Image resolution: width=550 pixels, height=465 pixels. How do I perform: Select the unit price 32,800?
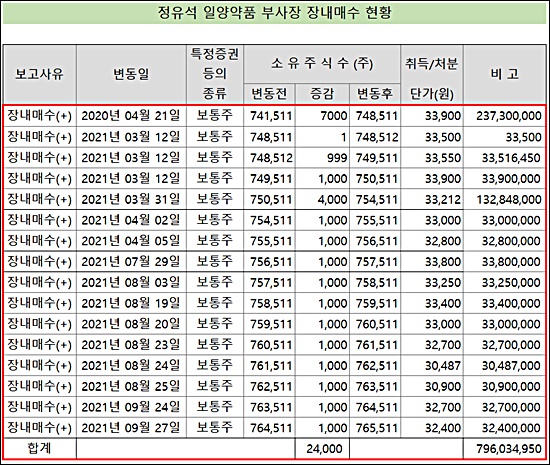click(443, 241)
